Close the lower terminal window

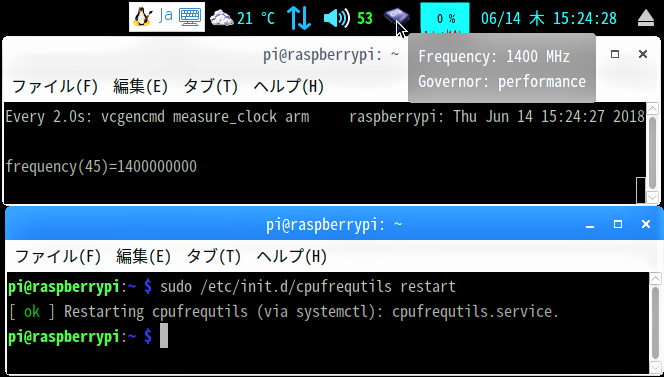click(646, 224)
